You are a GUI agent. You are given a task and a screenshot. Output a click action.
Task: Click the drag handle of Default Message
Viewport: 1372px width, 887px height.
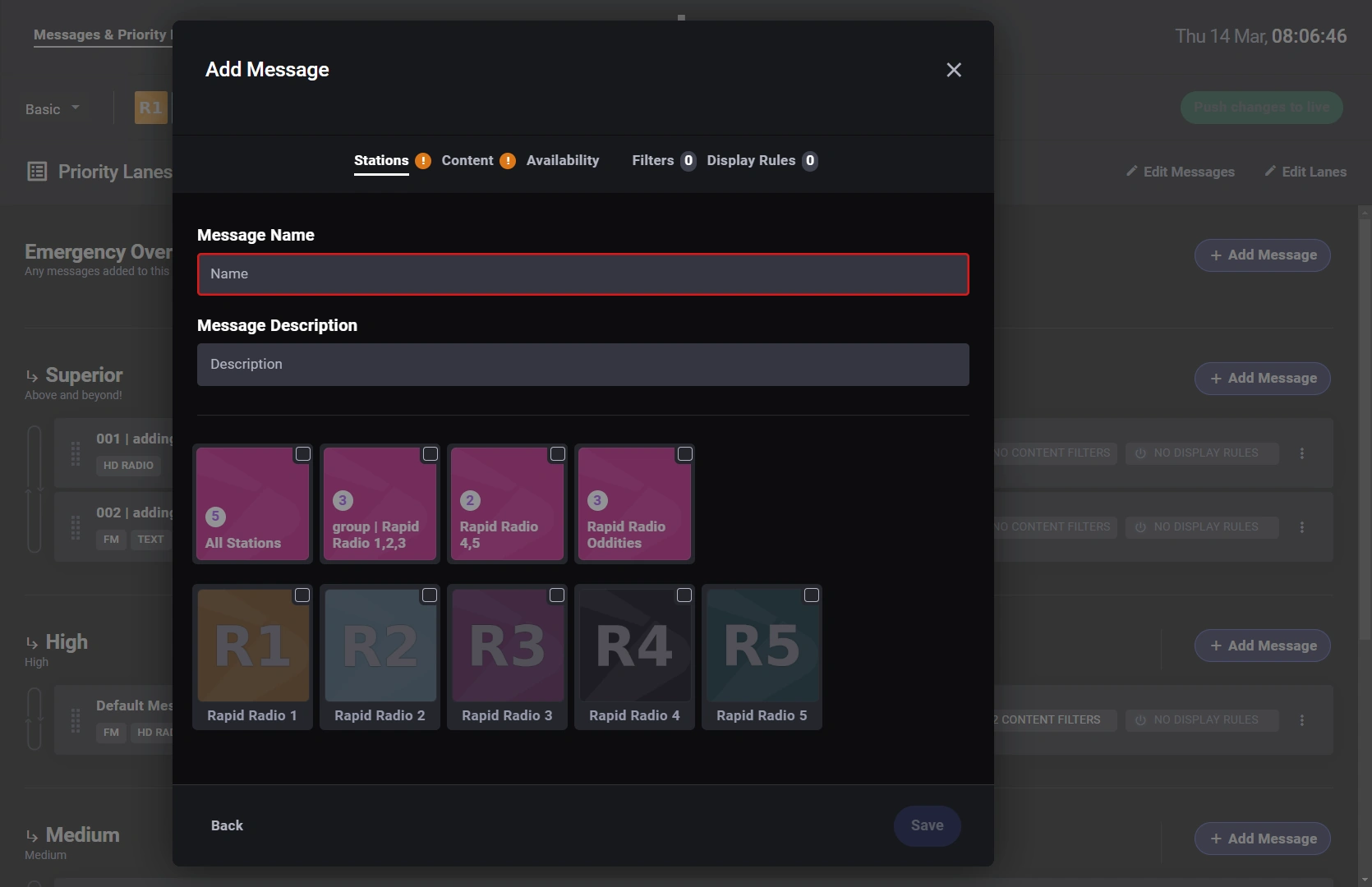pos(76,720)
